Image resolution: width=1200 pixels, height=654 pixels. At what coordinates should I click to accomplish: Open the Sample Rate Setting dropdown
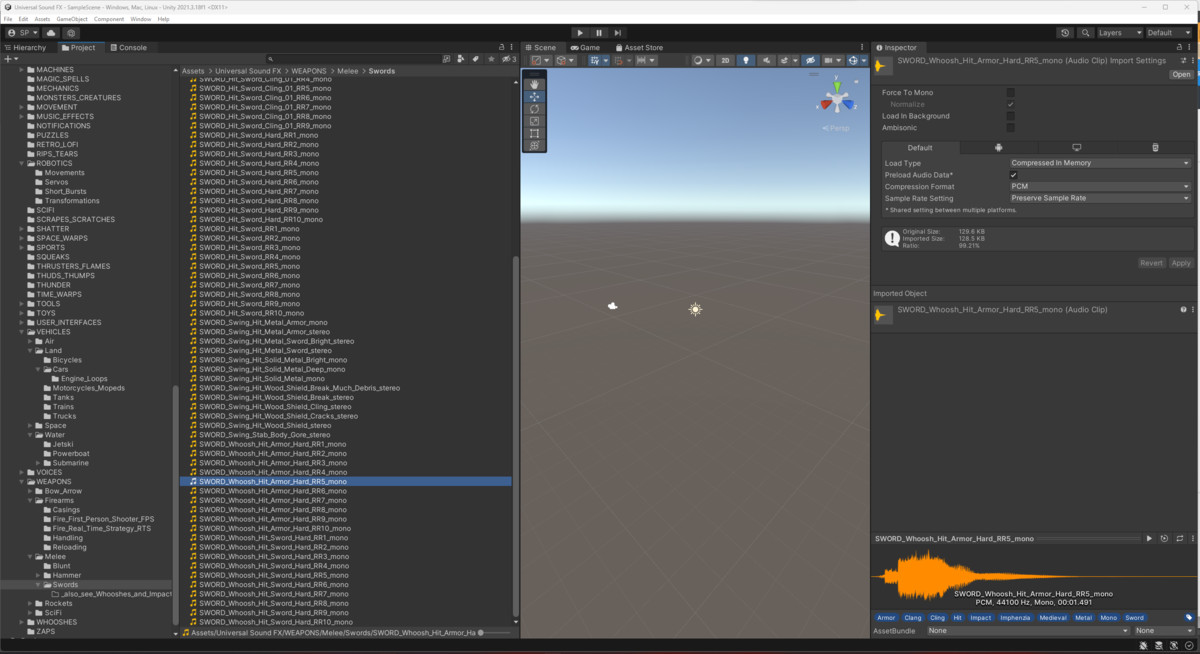coord(1100,198)
